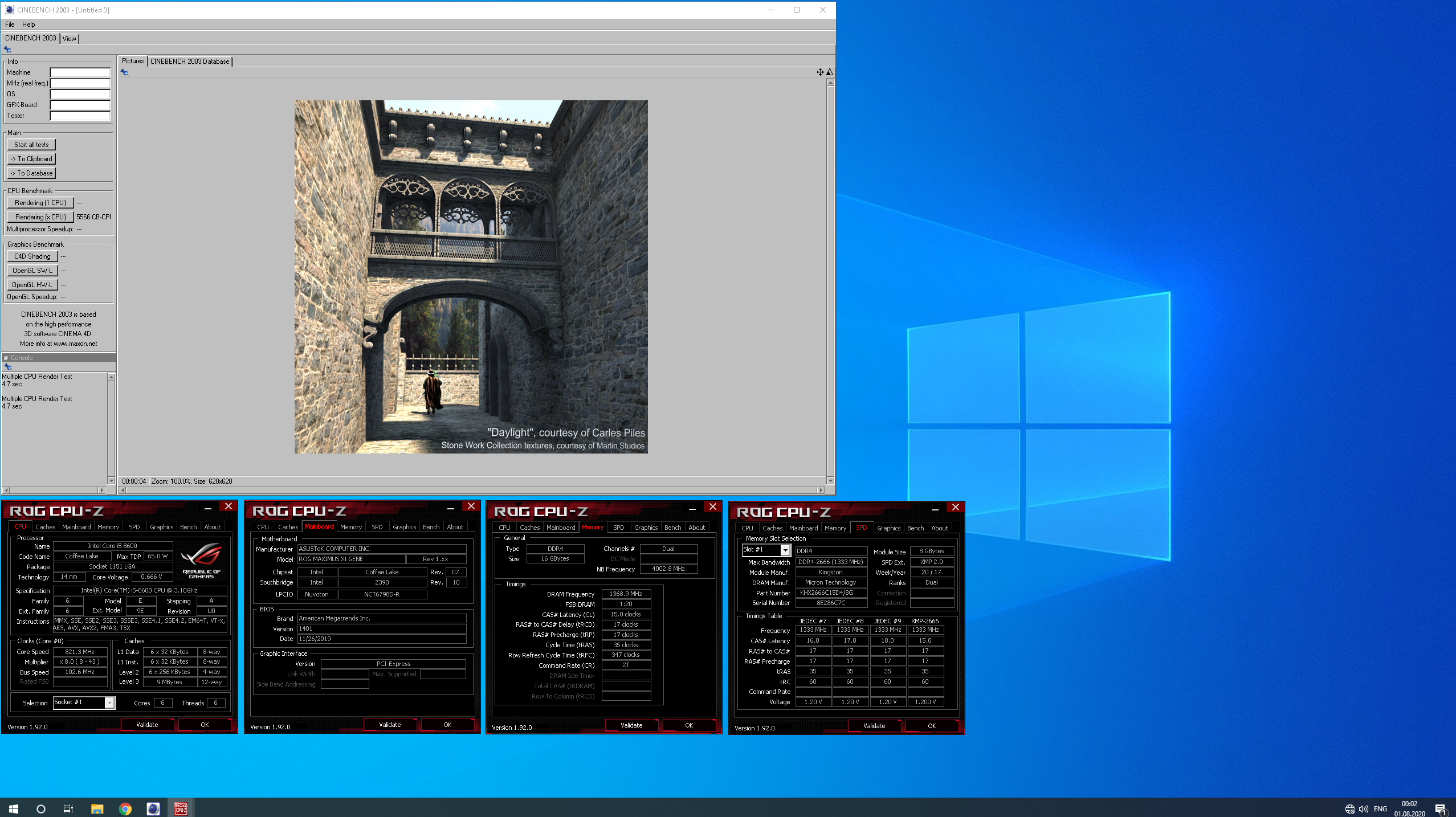Click the DRAM Frequency 1368.9 MHz value
Viewport: 1456px width, 817px height.
click(626, 594)
